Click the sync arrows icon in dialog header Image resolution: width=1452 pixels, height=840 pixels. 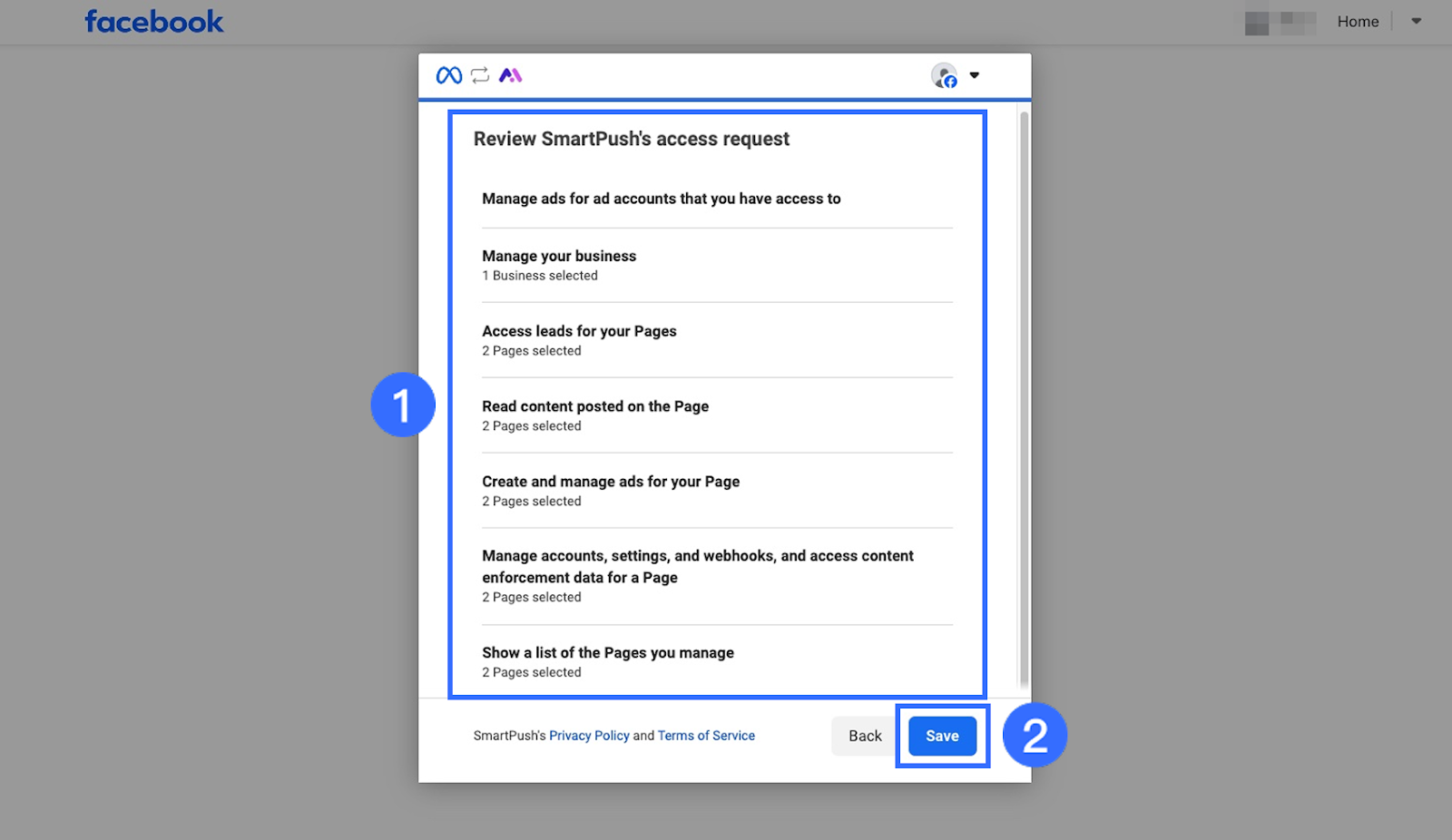coord(480,75)
